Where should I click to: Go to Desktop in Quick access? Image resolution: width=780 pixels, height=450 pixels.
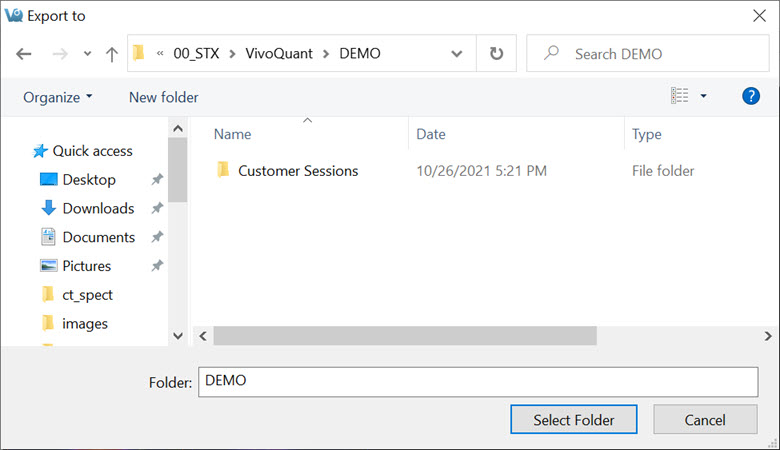[x=88, y=180]
